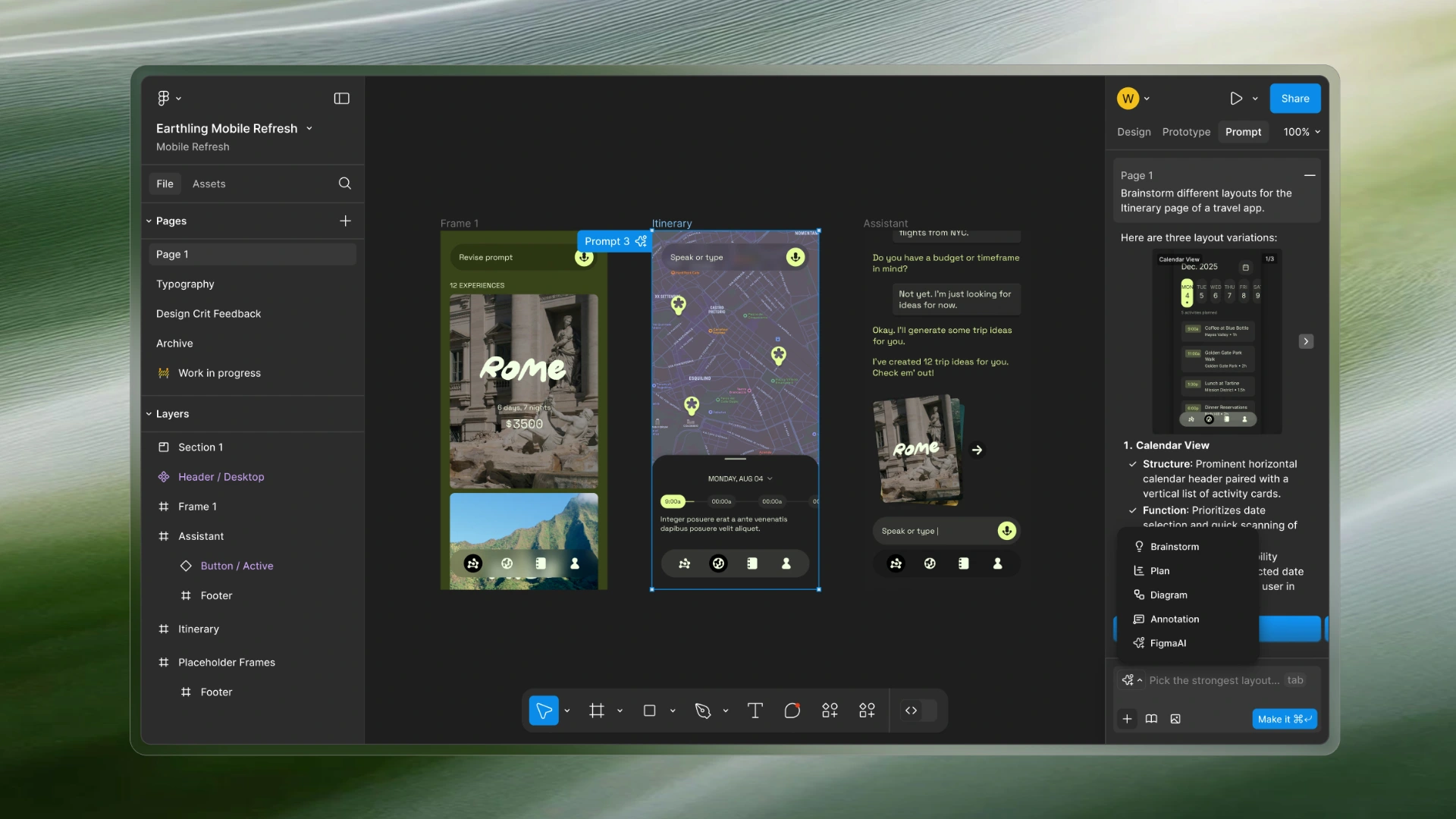This screenshot has height=819, width=1456.
Task: Add a new page with plus icon
Action: [x=345, y=221]
